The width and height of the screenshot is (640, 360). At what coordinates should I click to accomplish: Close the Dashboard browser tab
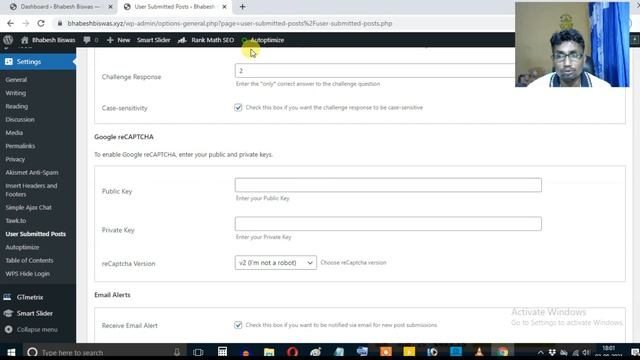point(110,7)
